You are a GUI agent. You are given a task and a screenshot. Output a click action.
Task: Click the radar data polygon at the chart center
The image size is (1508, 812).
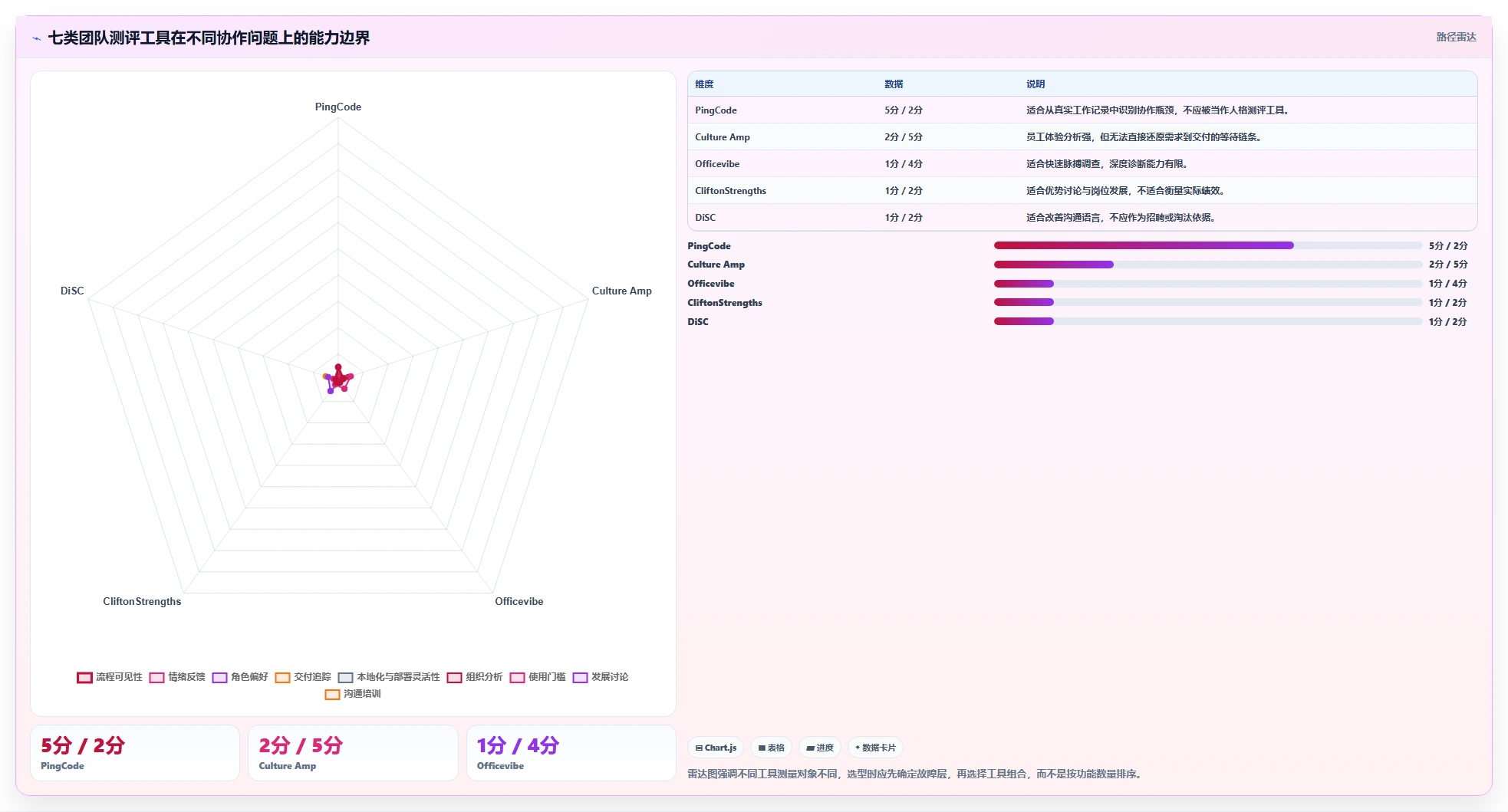(338, 379)
